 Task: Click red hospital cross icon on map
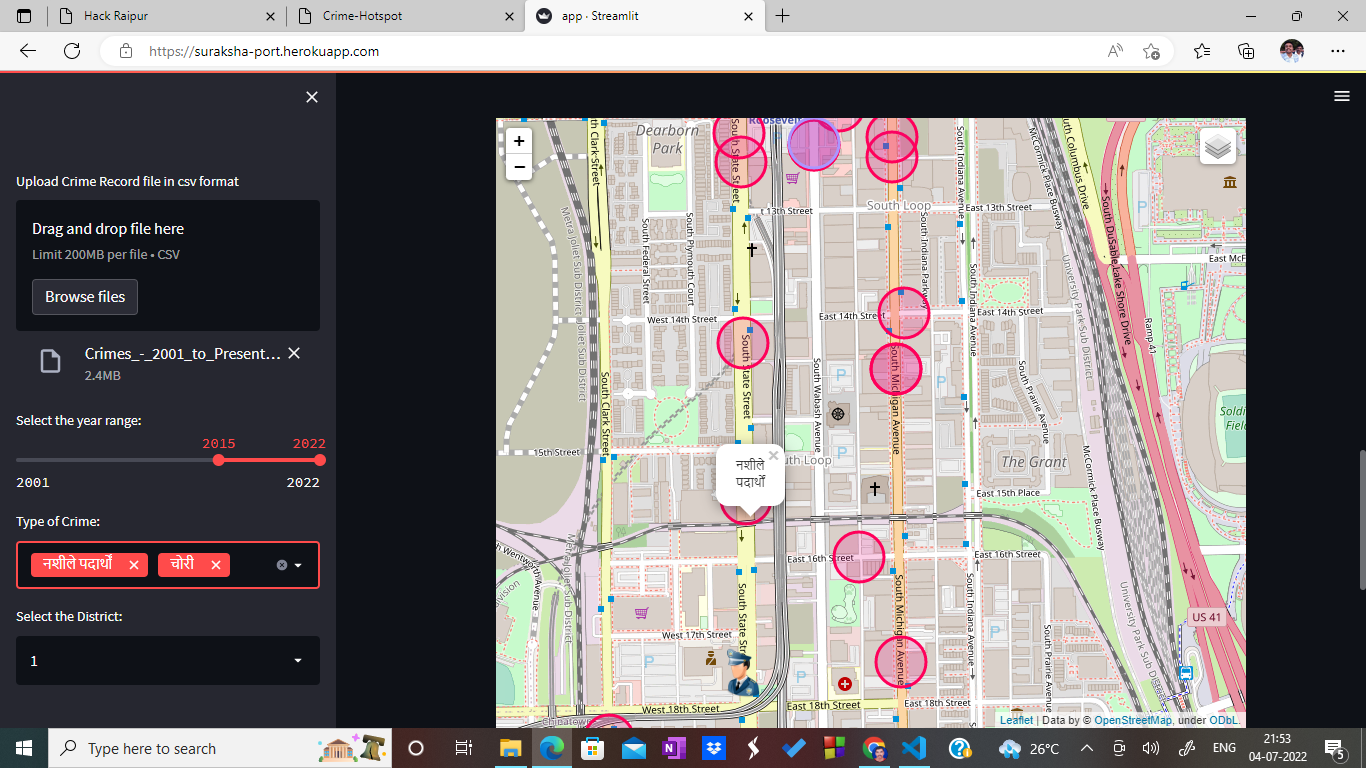(846, 684)
